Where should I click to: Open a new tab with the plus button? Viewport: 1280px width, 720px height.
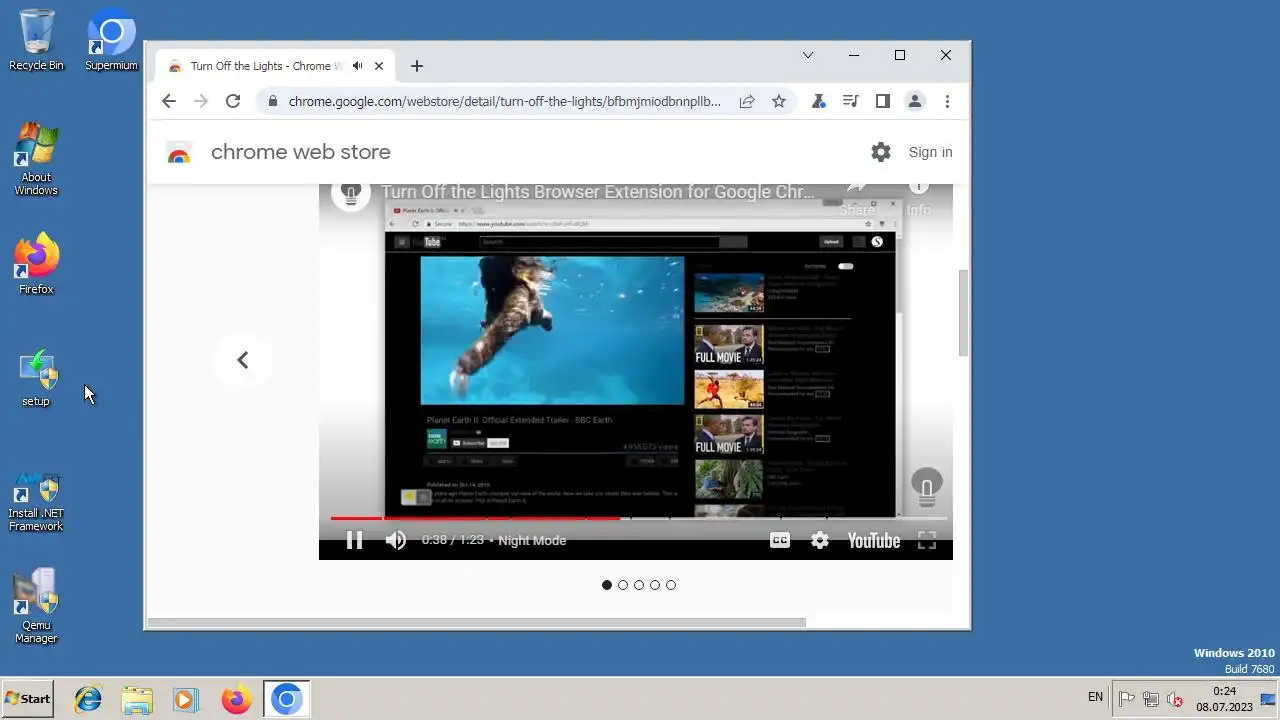coord(417,66)
